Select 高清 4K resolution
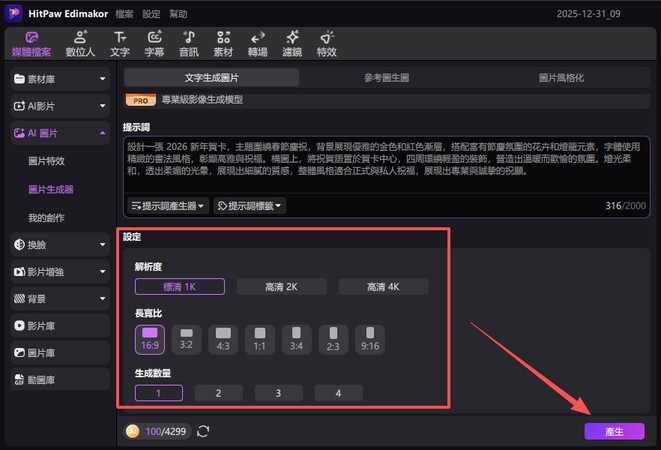The height and width of the screenshot is (450, 661). (383, 287)
